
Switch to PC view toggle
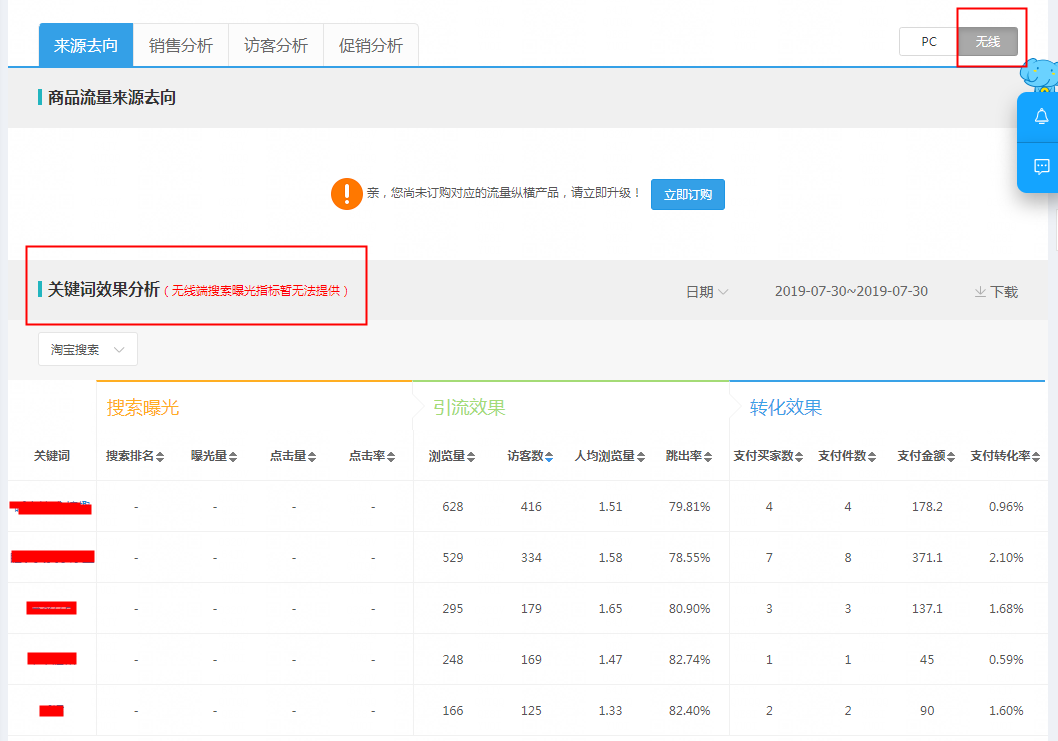(929, 42)
